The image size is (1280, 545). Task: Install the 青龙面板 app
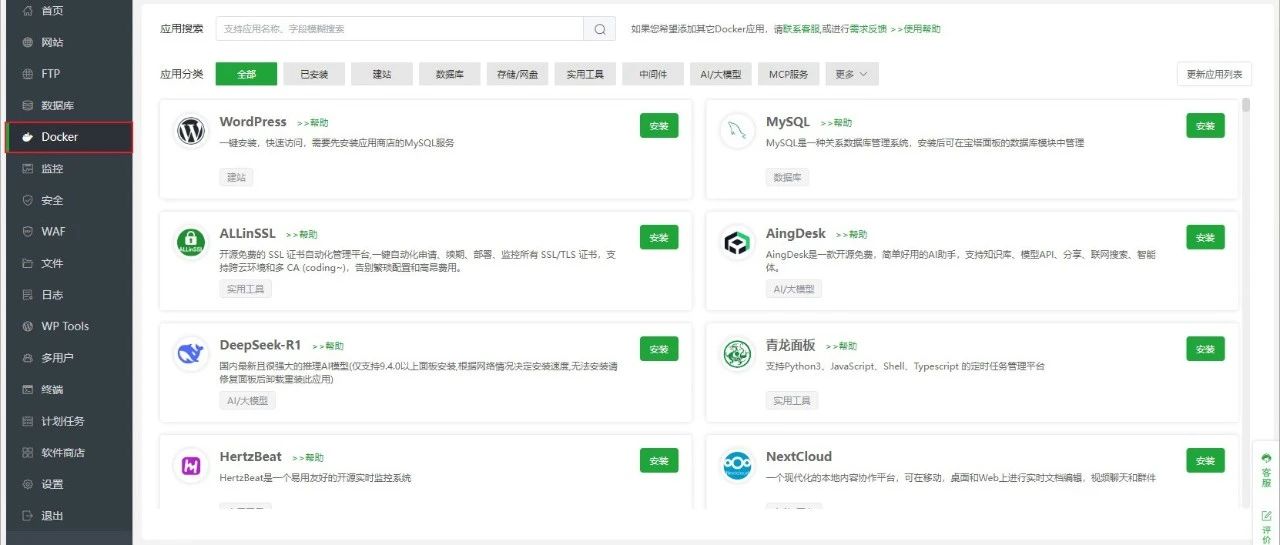pos(1205,349)
